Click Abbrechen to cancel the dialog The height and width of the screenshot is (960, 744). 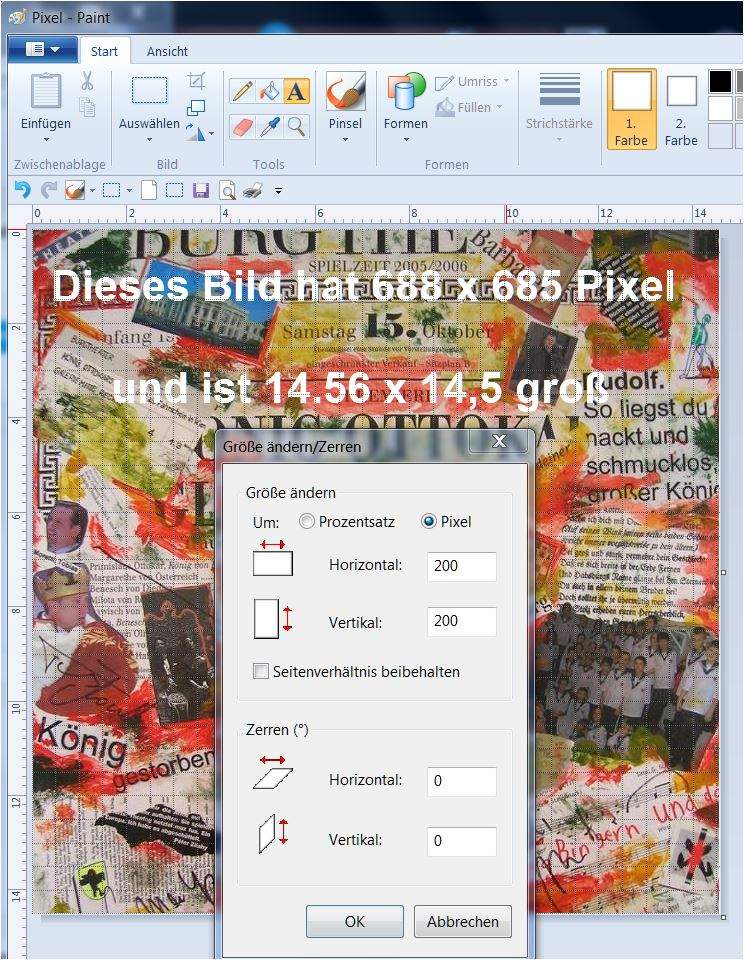point(463,921)
